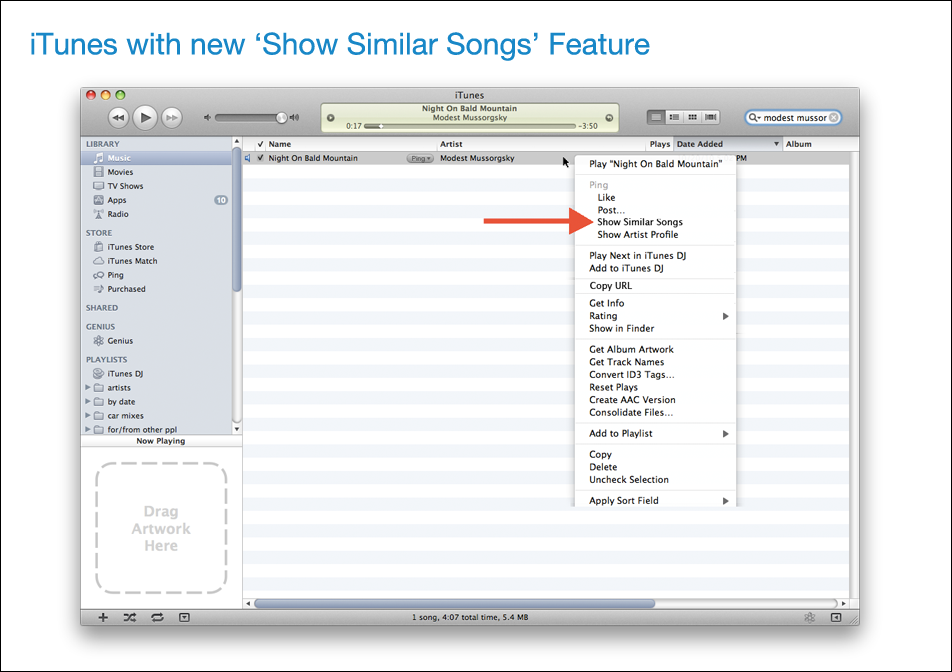Click the Drag Artwork Here well
This screenshot has height=672, width=952.
pyautogui.click(x=162, y=528)
